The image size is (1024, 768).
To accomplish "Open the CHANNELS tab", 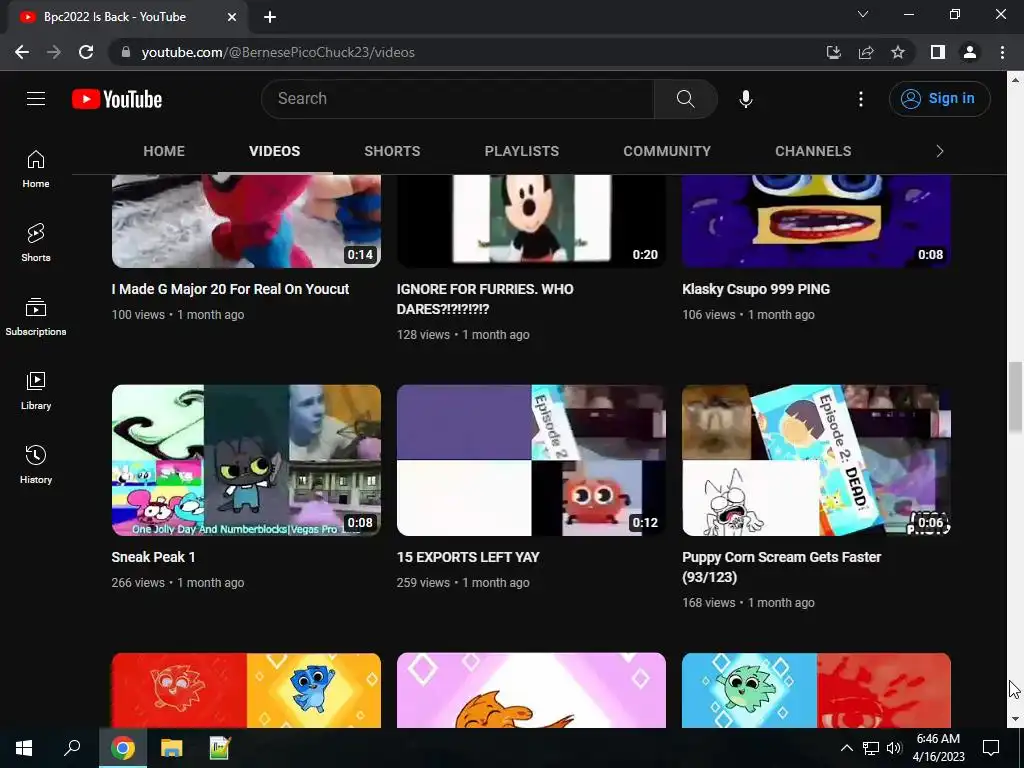I will pos(813,151).
